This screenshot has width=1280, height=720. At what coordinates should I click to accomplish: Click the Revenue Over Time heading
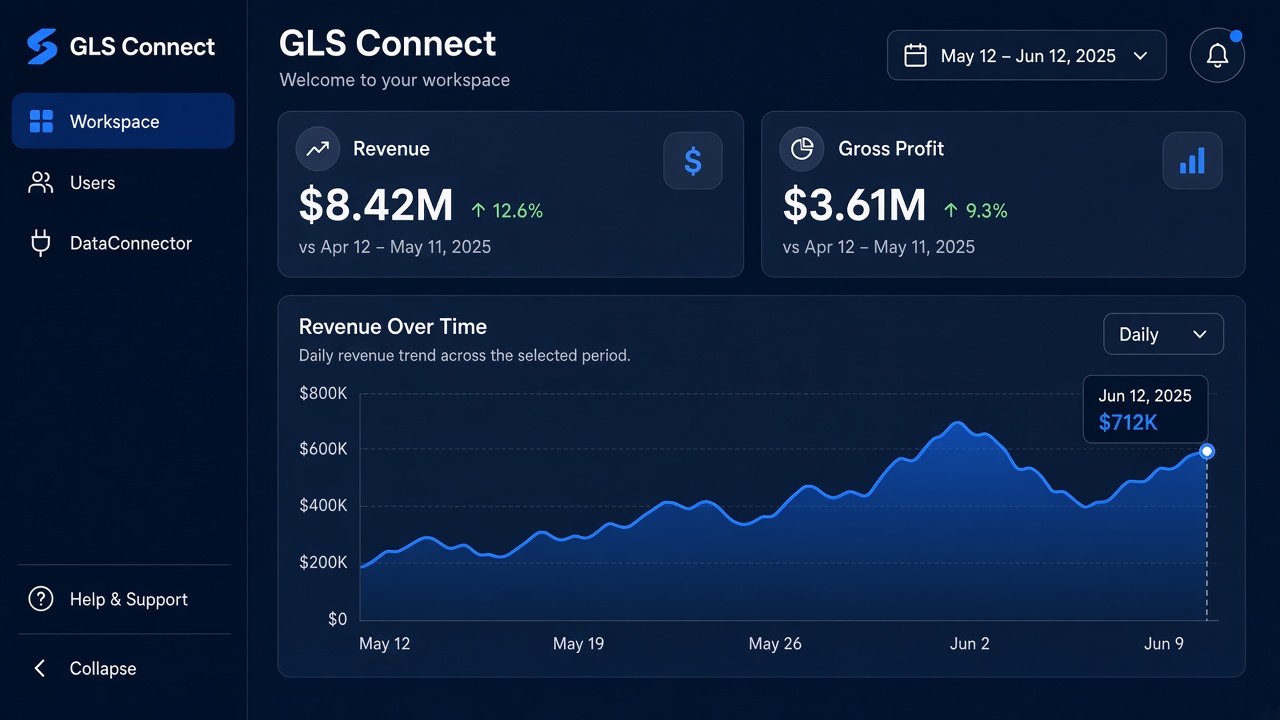tap(393, 326)
